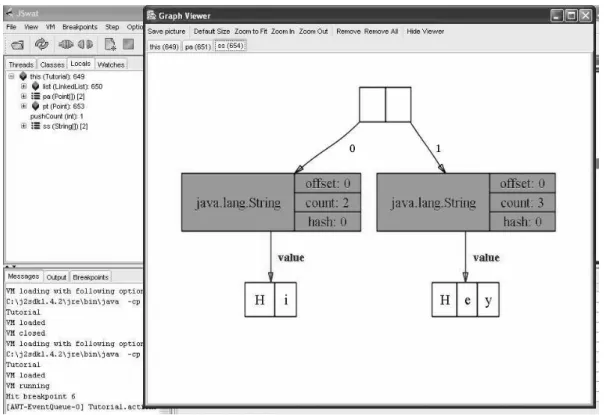Minimize the Graph Viewer window
This screenshot has height=415, width=605.
(557, 15)
